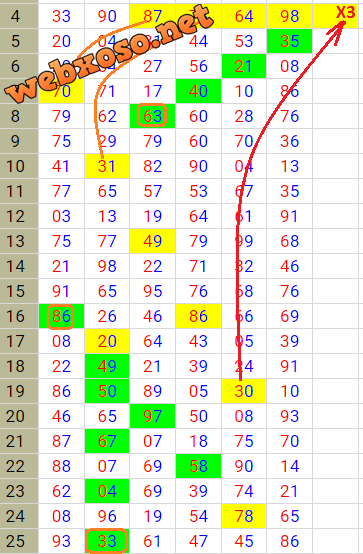This screenshot has height=554, width=363.
Task: Select green cell 35 in row 5
Action: coord(289,41)
